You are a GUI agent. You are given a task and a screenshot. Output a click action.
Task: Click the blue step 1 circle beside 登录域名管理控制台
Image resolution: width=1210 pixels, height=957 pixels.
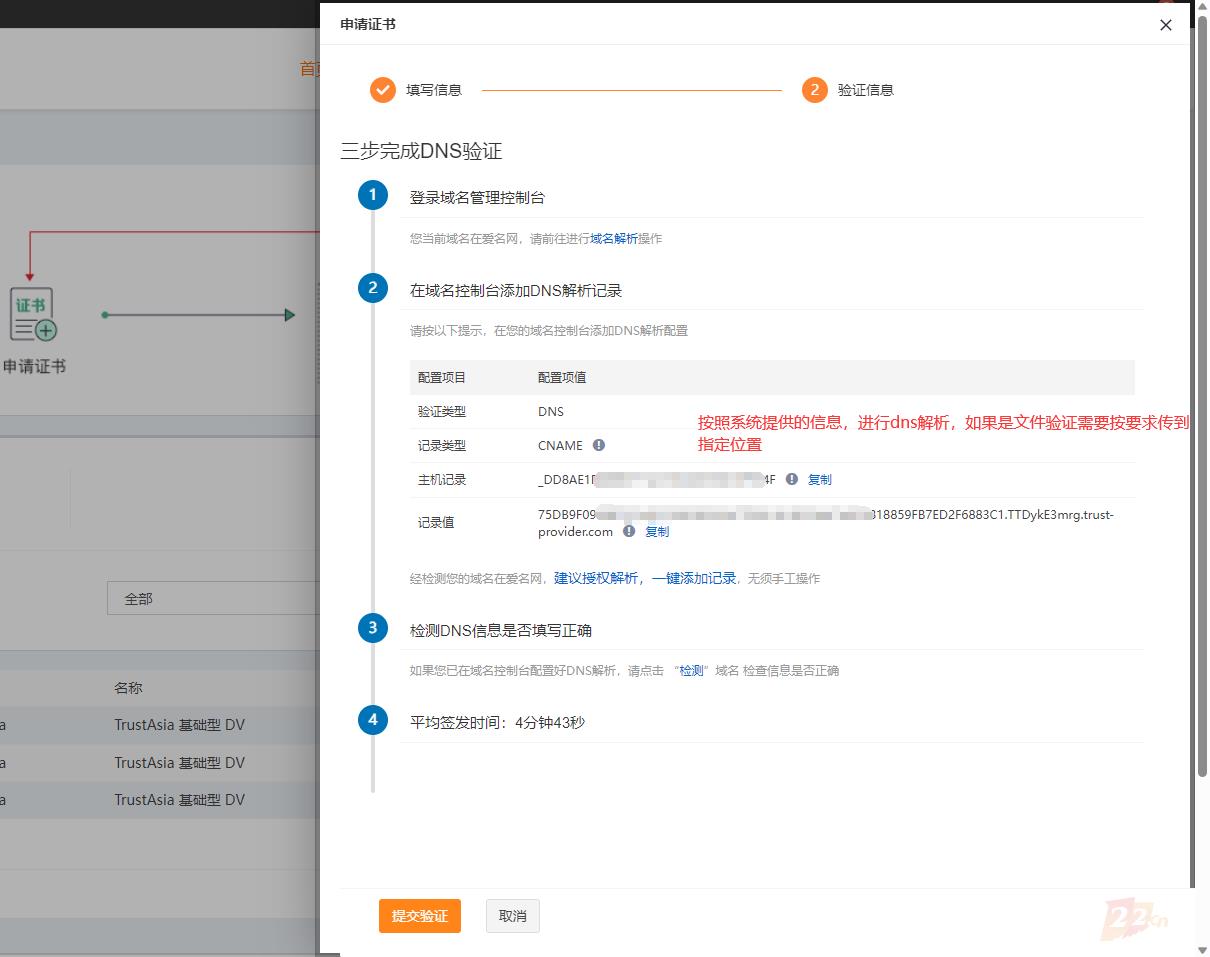coord(372,195)
